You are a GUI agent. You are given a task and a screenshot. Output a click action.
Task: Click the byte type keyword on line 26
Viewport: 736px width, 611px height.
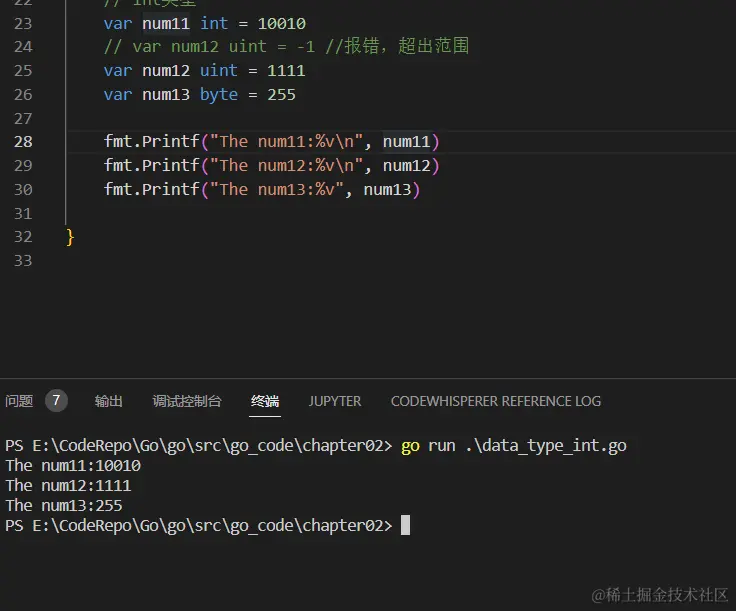point(219,95)
